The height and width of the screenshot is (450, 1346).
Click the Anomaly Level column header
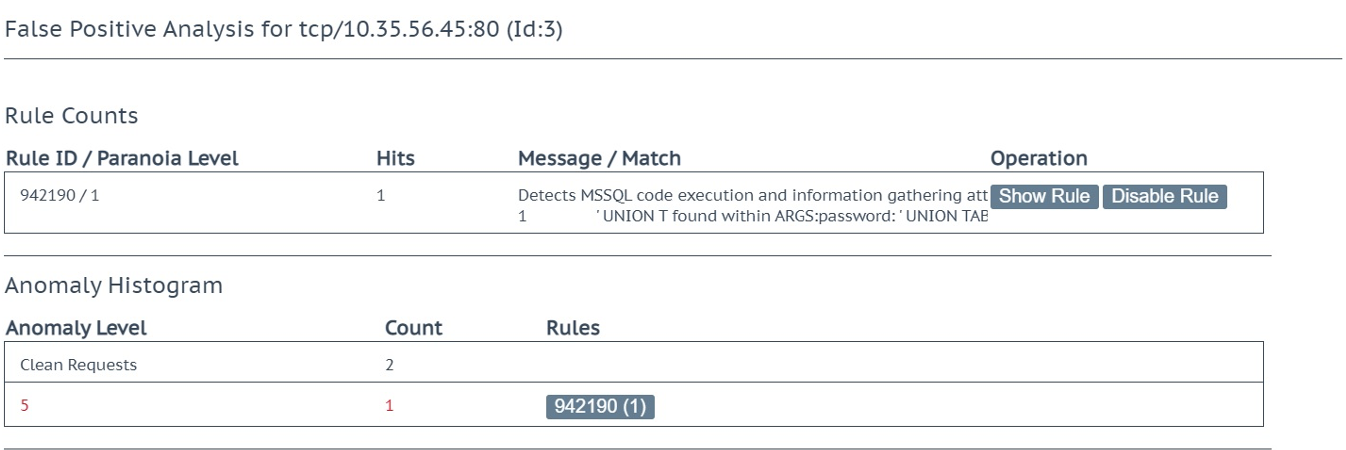[x=76, y=328]
